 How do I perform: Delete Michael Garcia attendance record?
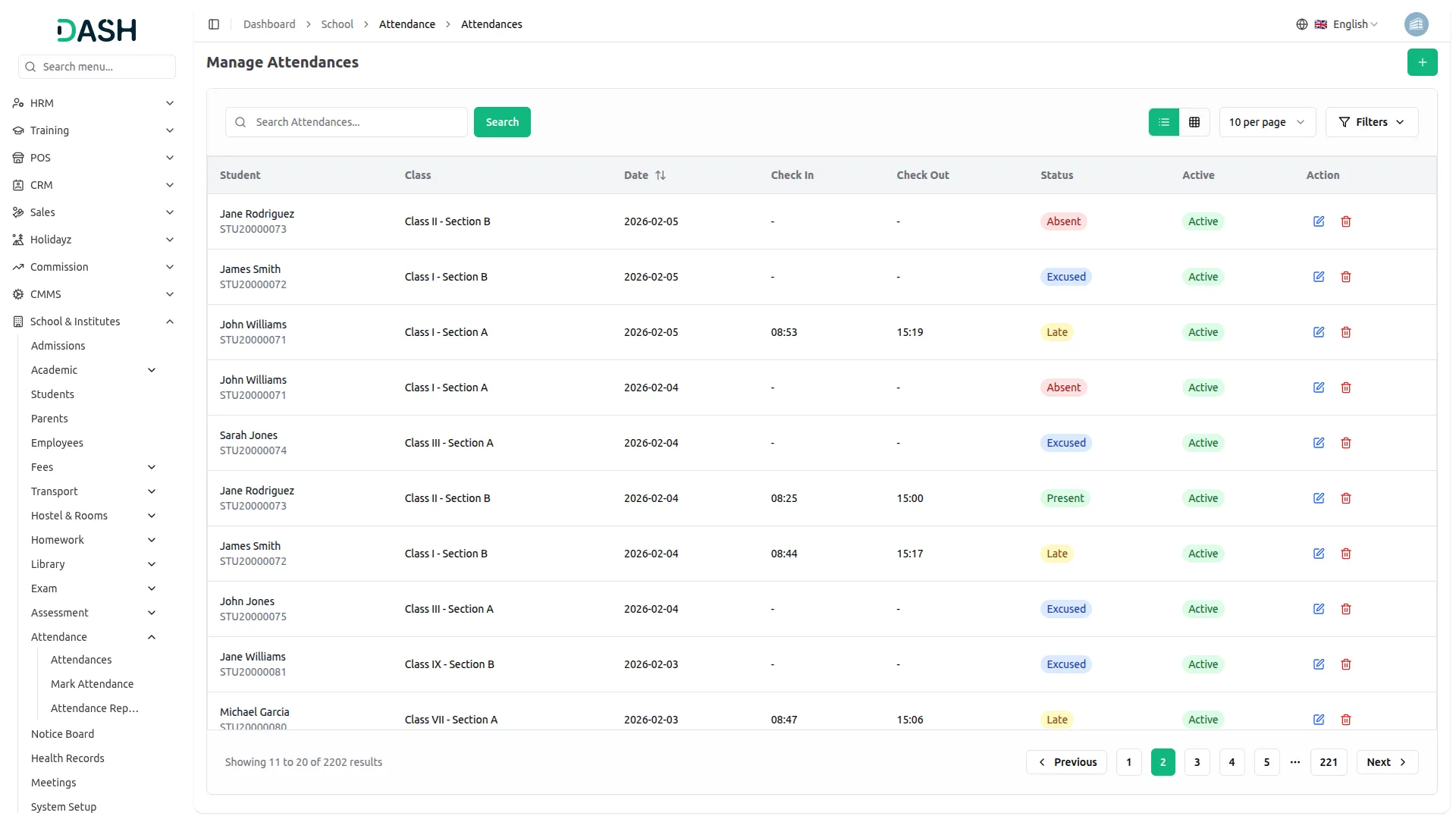(x=1346, y=720)
